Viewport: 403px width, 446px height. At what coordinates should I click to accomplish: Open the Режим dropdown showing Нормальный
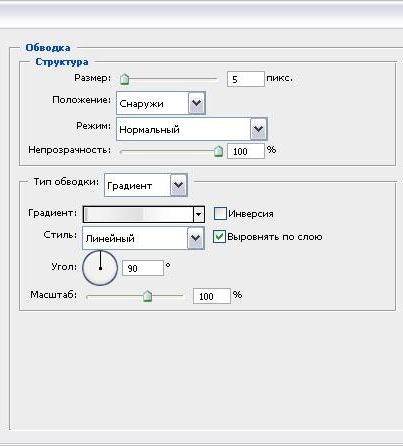tap(192, 129)
